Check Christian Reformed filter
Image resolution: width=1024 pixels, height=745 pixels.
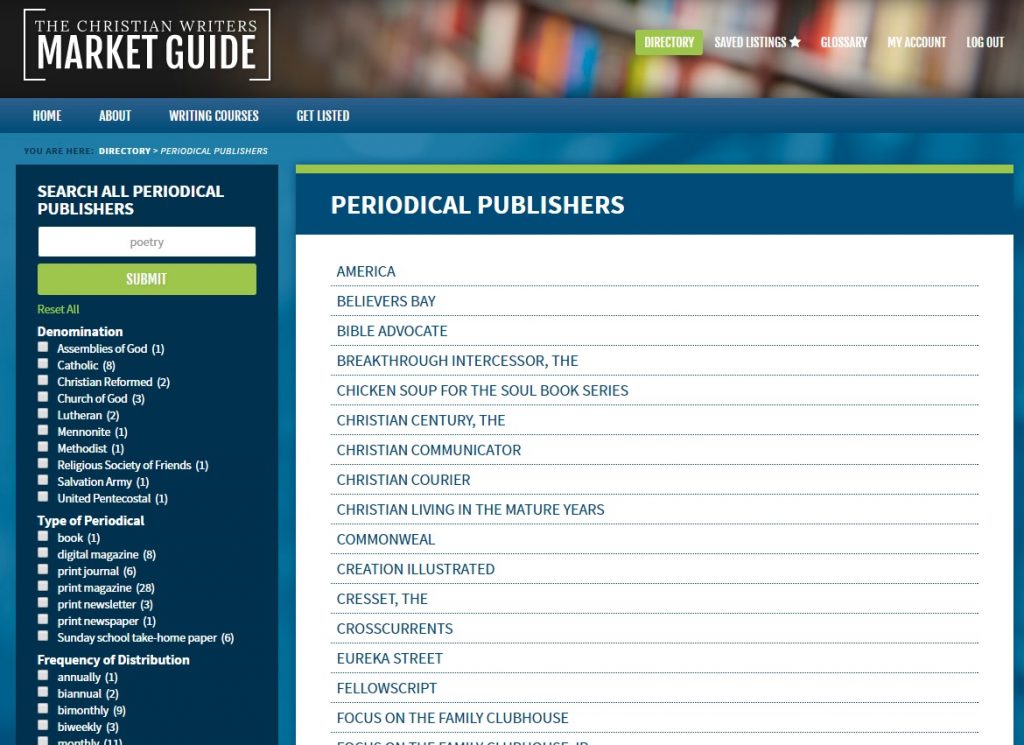point(43,380)
